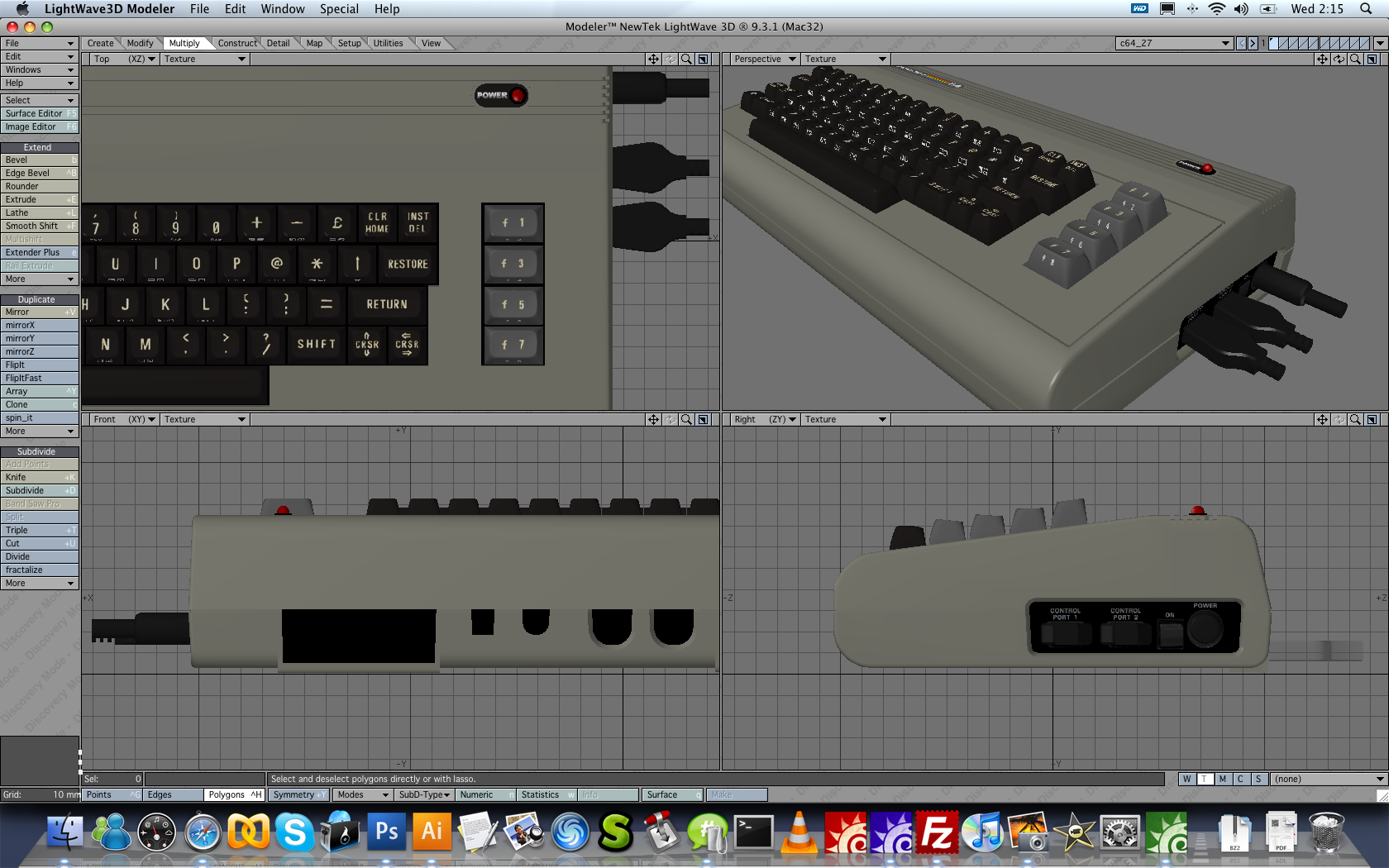
Task: Switch to the Utilities tab
Action: 388,43
